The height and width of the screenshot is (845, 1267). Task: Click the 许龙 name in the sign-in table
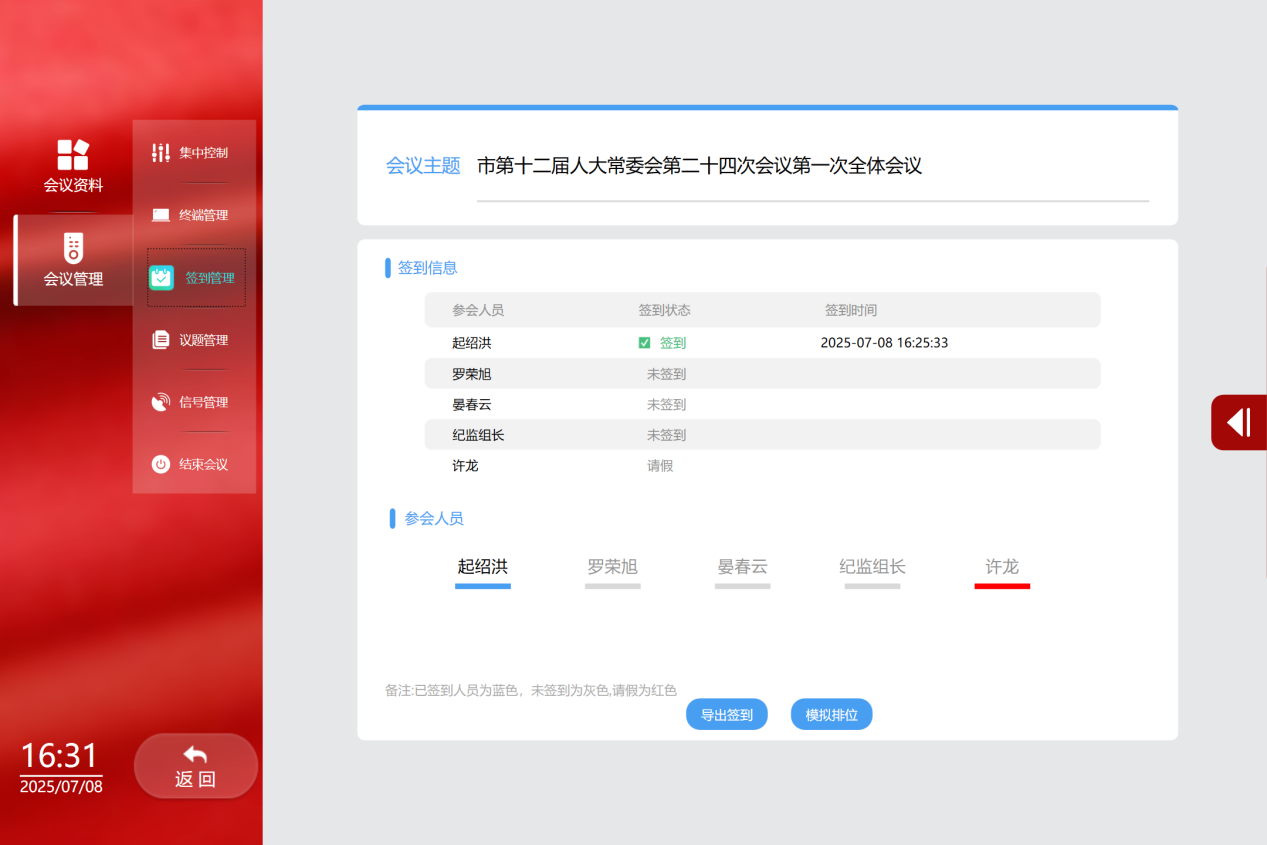(x=465, y=466)
